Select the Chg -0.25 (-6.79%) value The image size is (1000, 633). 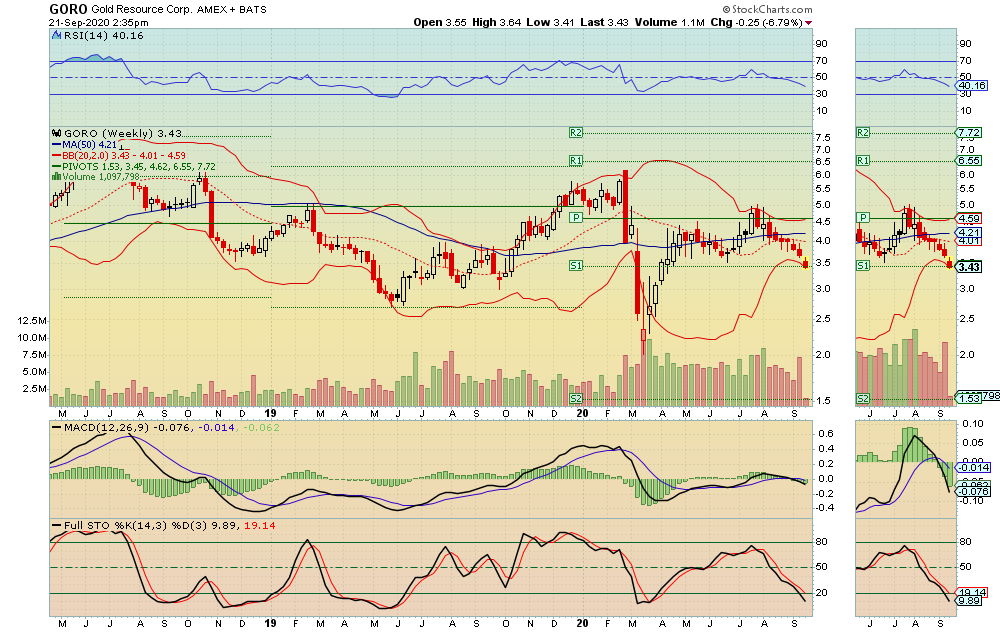click(756, 22)
